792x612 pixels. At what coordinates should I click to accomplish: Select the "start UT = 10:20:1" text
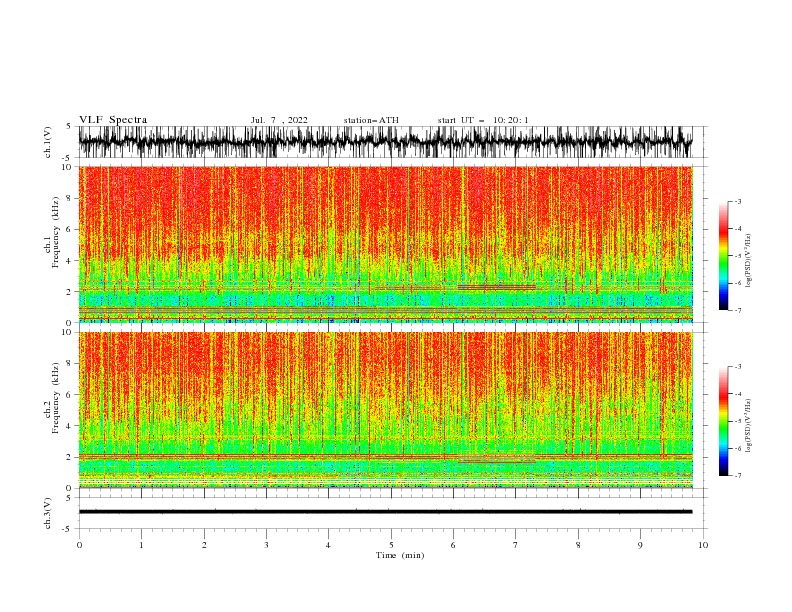(x=483, y=120)
